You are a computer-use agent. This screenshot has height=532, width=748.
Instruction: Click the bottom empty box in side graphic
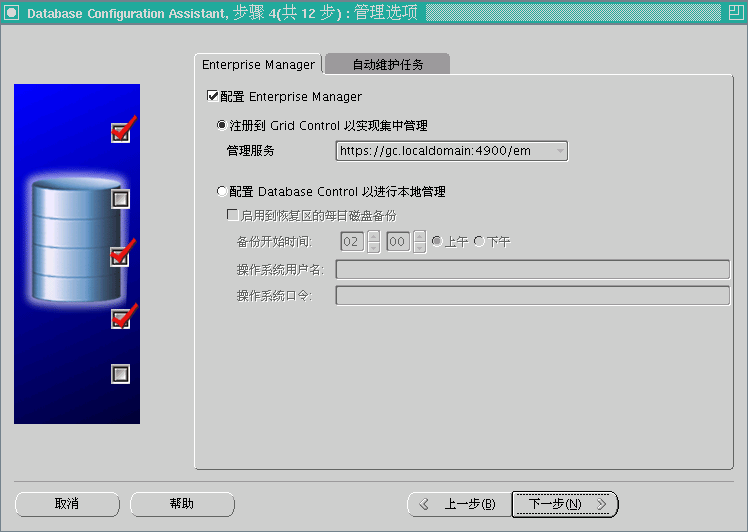(120, 374)
